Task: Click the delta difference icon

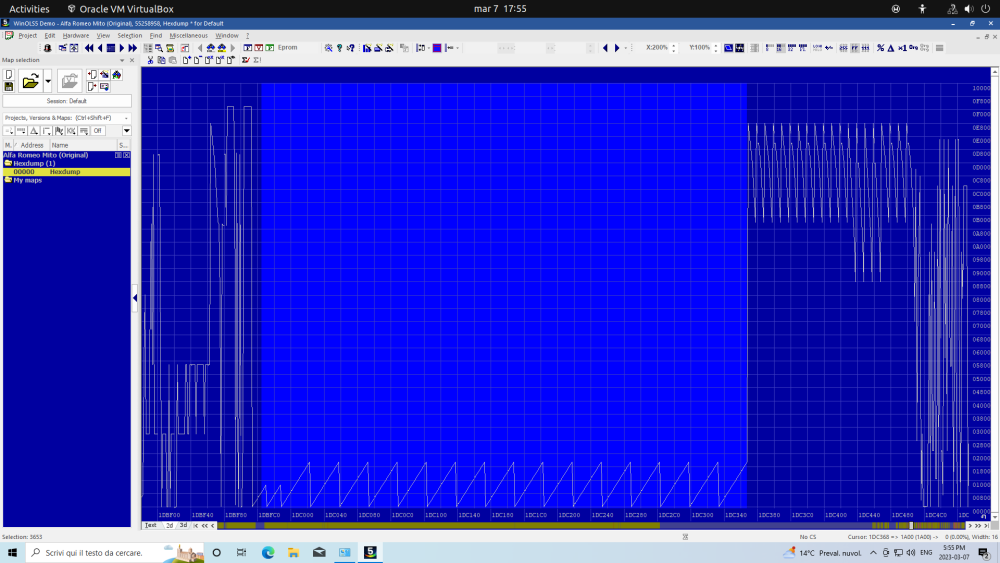Action: click(891, 48)
